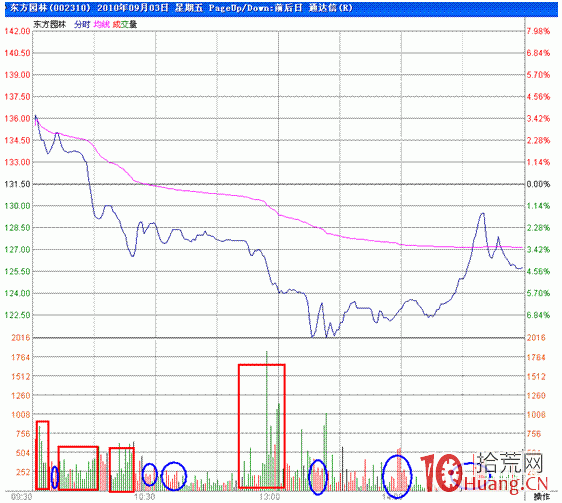The height and width of the screenshot is (503, 562).
Task: Click the 操作 button at the chart corner
Action: (x=542, y=497)
